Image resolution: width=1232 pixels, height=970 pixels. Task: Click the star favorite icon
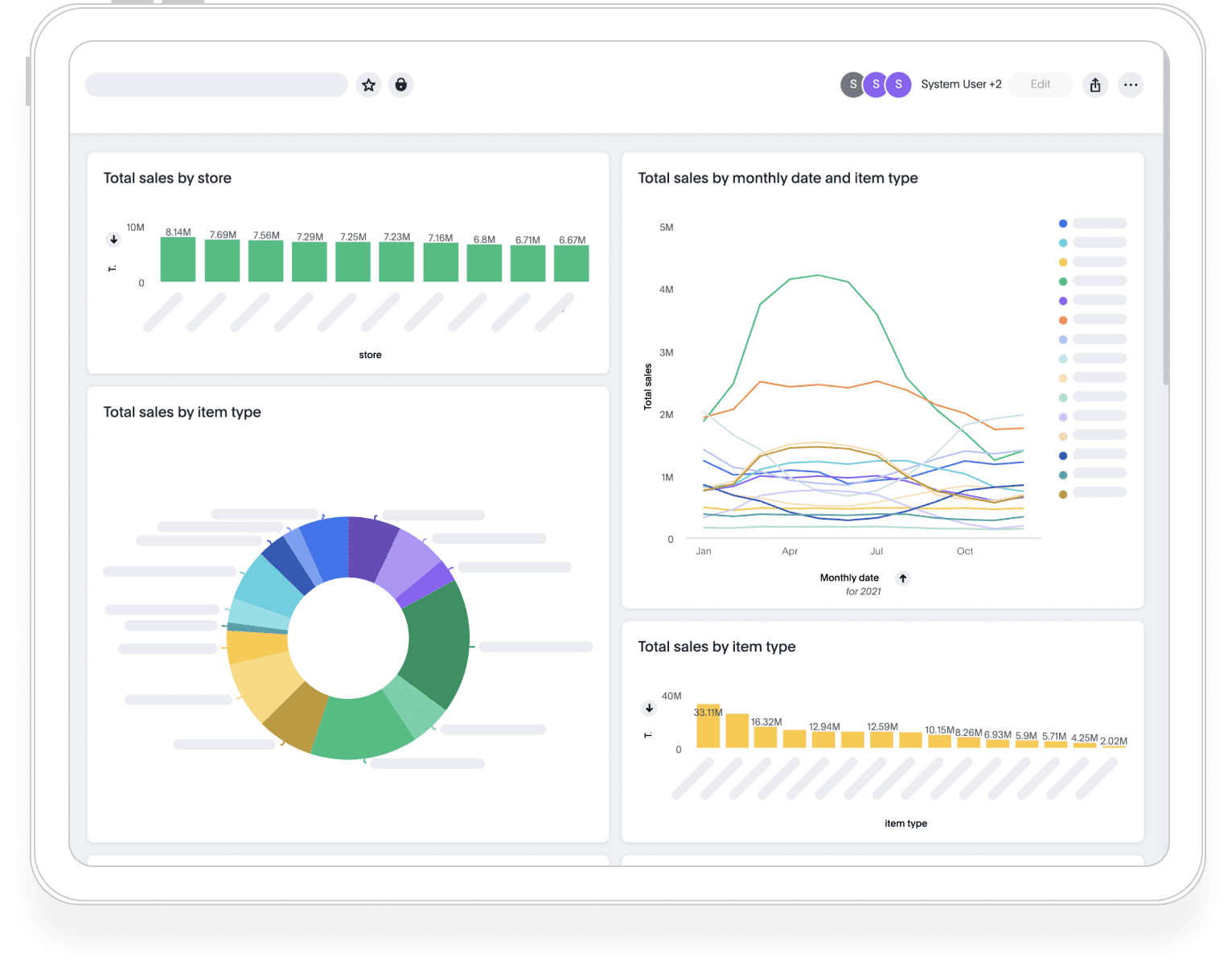(x=368, y=84)
